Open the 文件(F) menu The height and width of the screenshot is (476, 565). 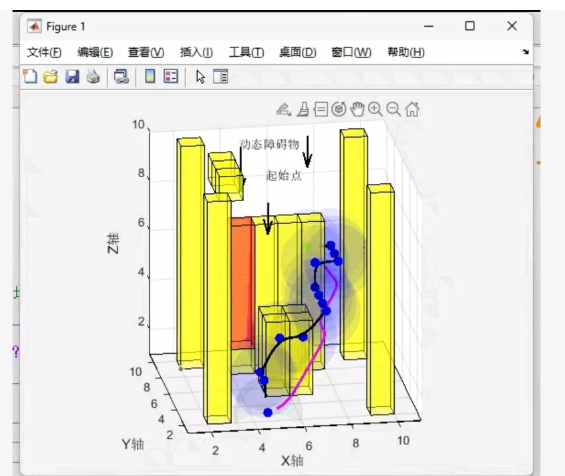pyautogui.click(x=44, y=53)
